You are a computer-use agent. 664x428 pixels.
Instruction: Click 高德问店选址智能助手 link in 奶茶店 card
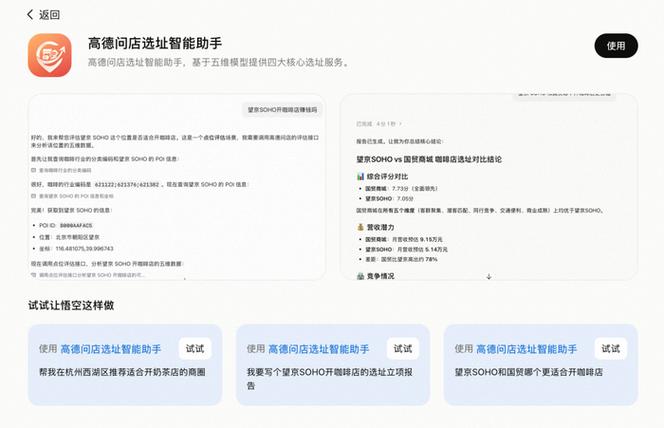click(x=111, y=349)
